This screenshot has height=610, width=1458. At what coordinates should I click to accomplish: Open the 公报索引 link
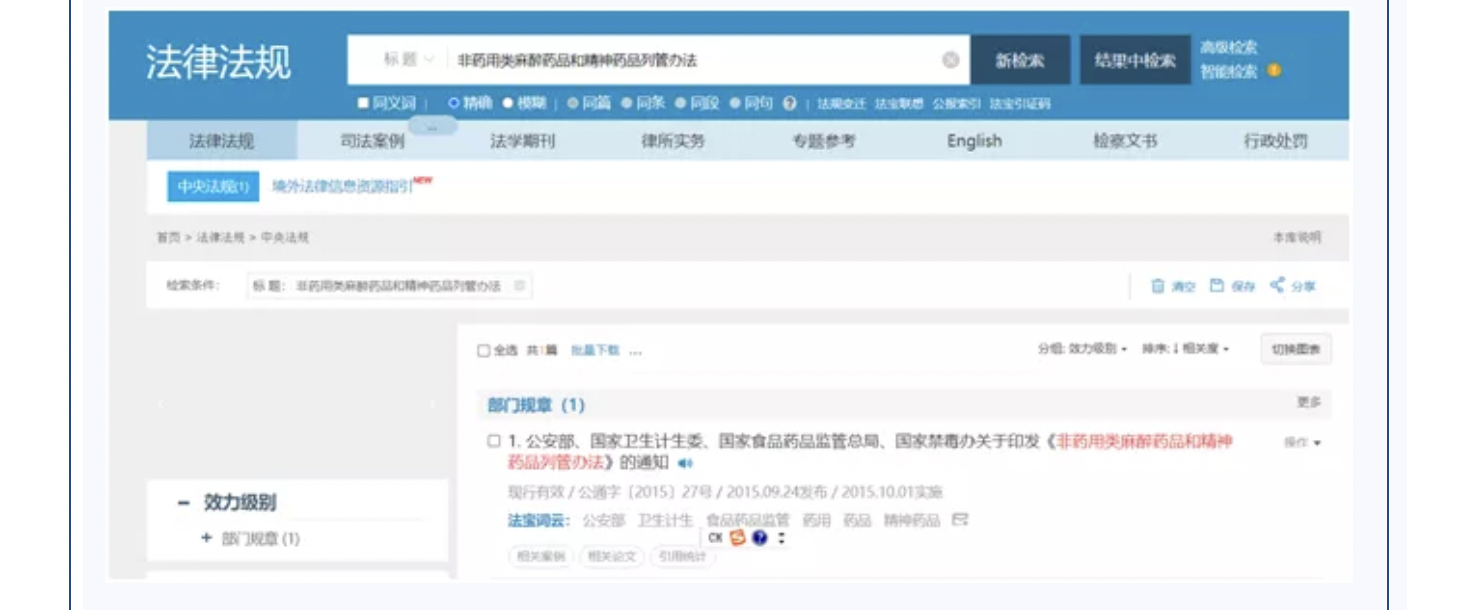957,103
